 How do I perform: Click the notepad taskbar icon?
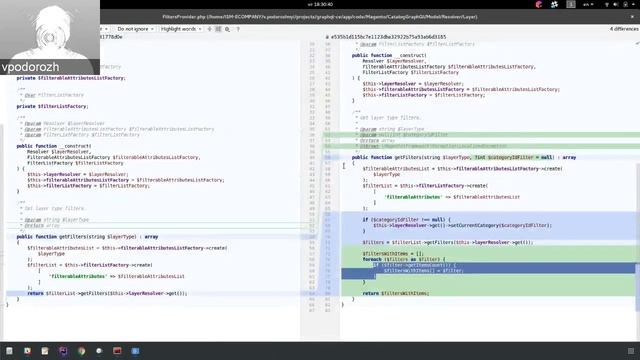45,351
